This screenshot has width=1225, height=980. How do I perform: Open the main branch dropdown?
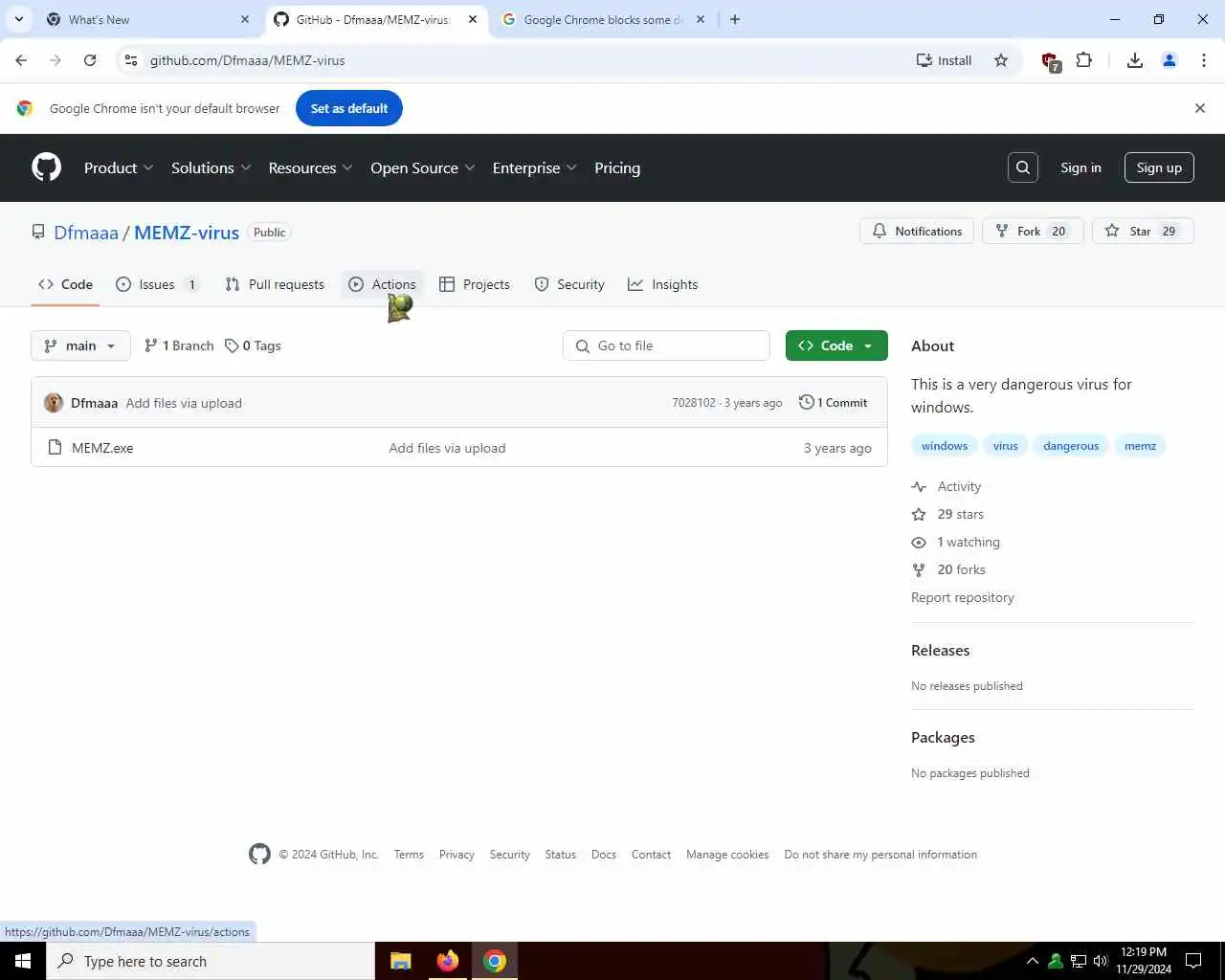[80, 345]
